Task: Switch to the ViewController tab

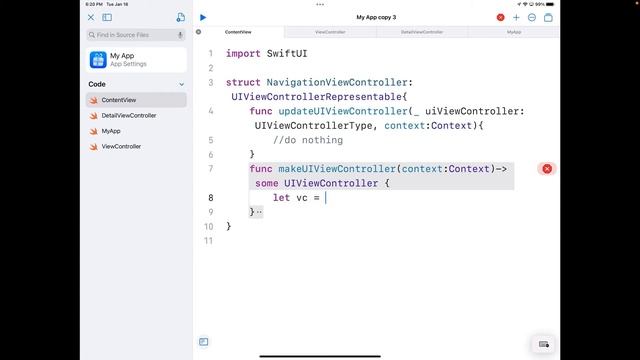Action: click(330, 32)
